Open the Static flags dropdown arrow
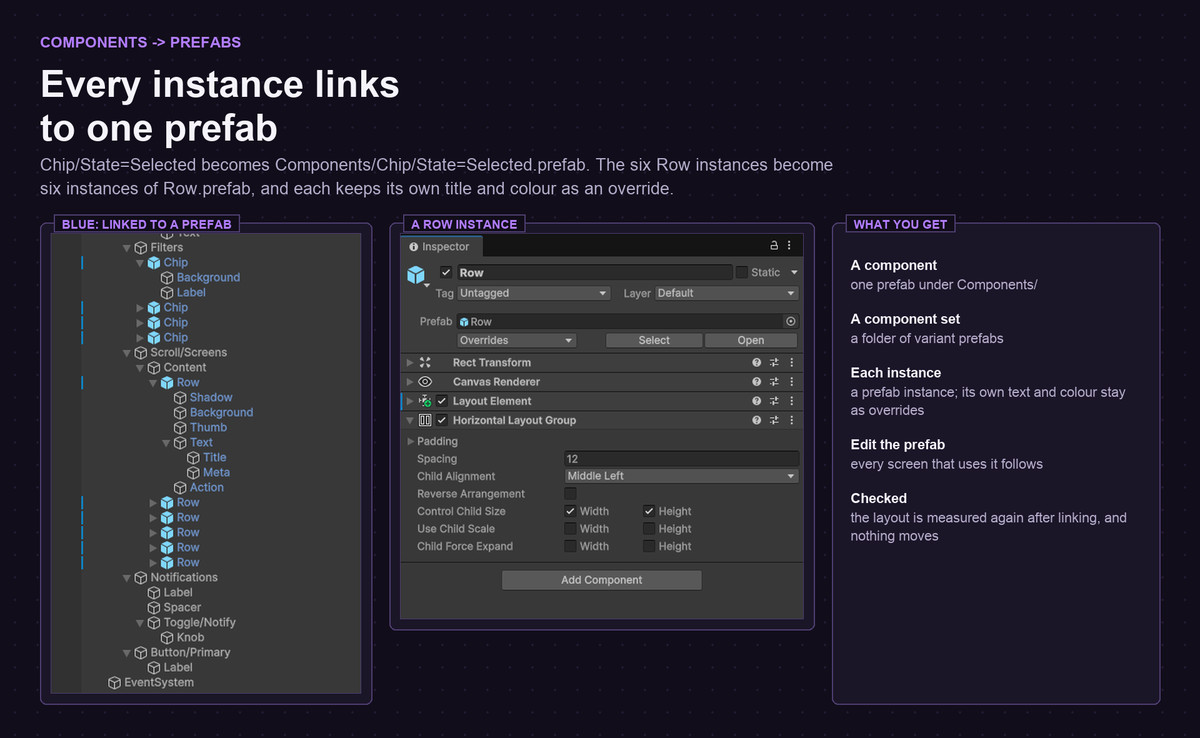 (x=794, y=272)
